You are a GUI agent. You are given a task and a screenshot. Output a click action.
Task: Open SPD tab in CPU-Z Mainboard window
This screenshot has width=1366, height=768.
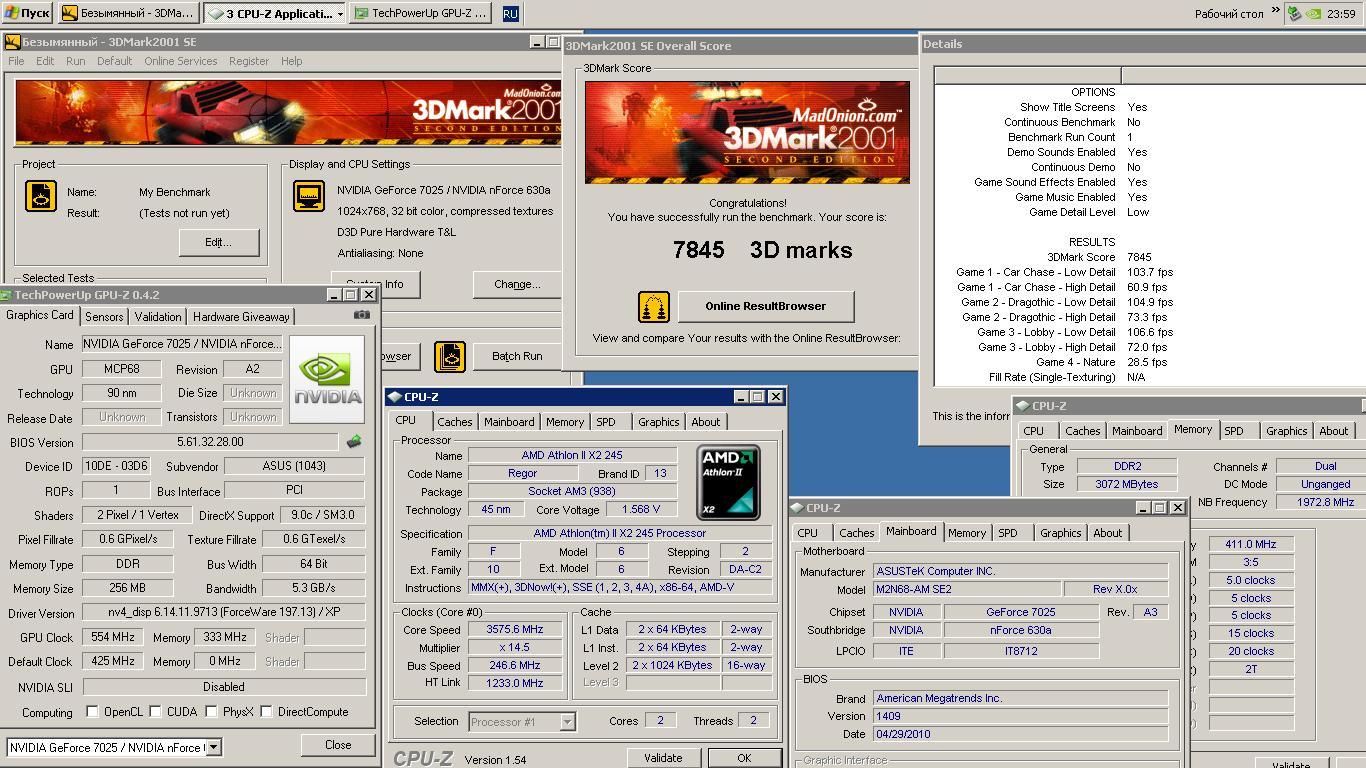(1008, 533)
